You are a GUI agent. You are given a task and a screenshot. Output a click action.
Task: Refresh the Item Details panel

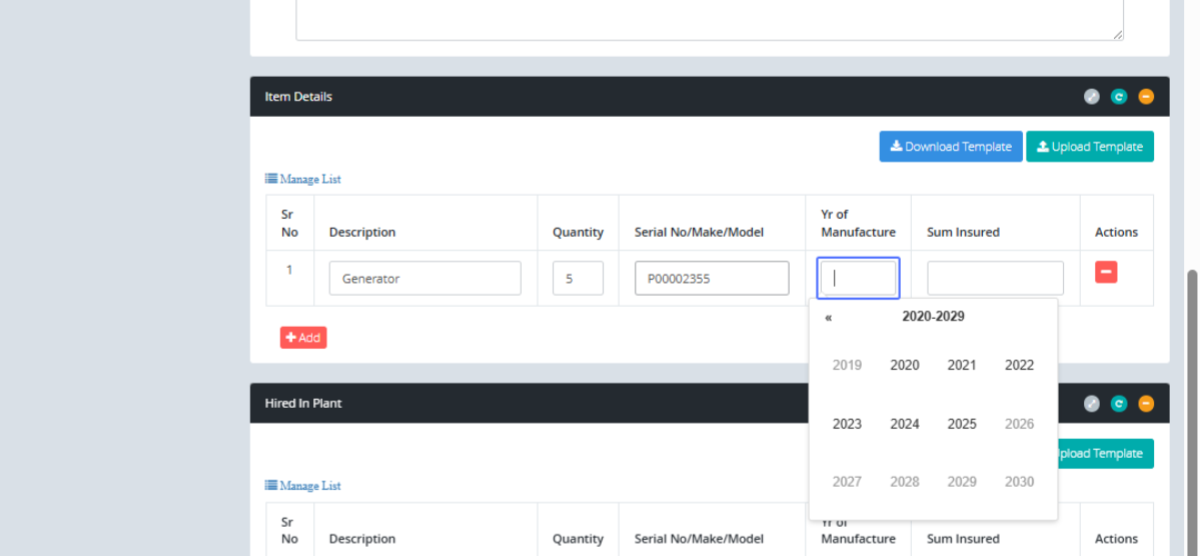(1119, 97)
